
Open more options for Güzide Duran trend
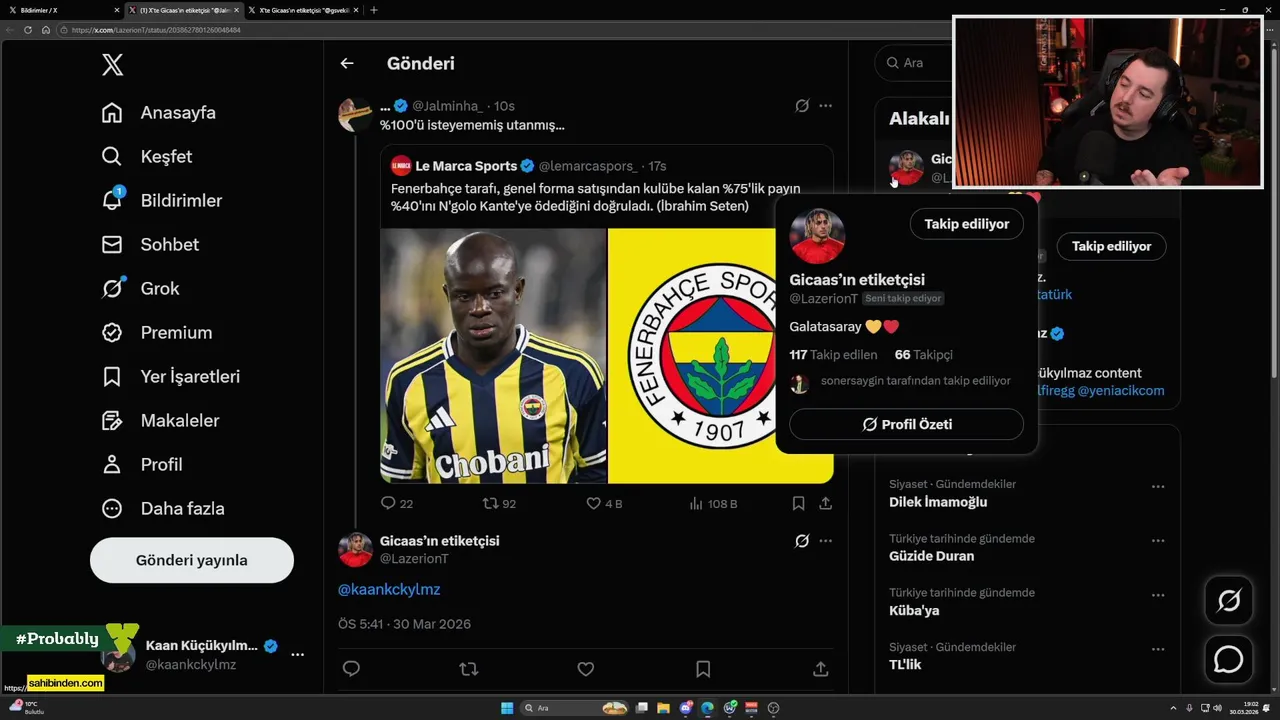[1158, 541]
